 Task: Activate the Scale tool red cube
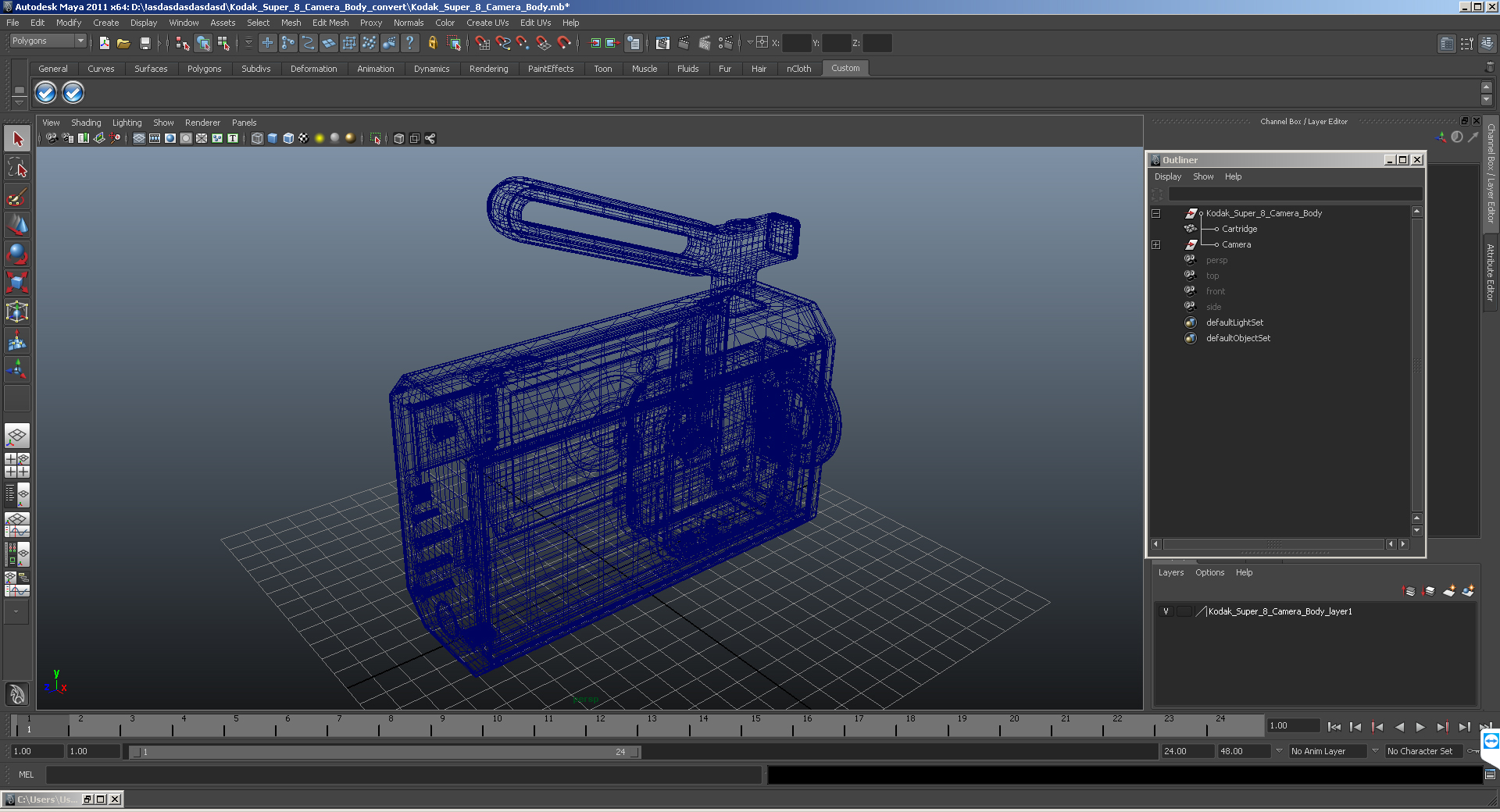click(17, 282)
